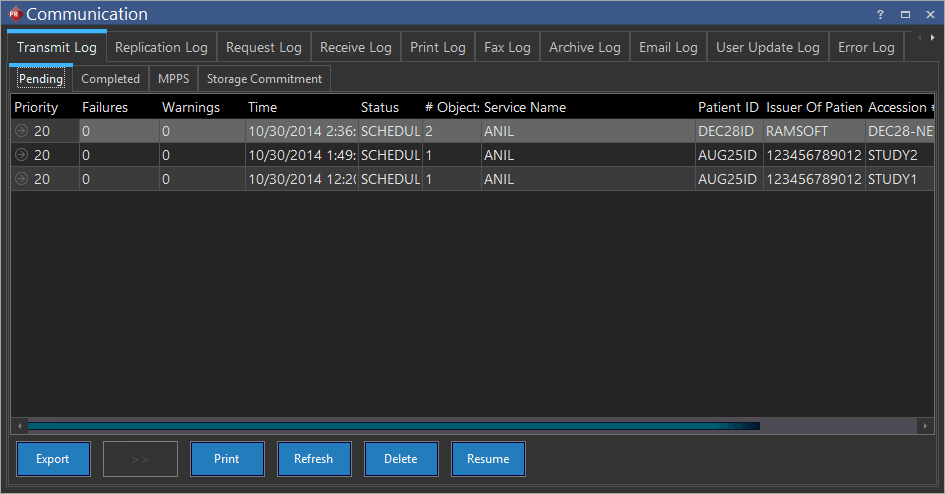Open the Error Log tab

866,47
